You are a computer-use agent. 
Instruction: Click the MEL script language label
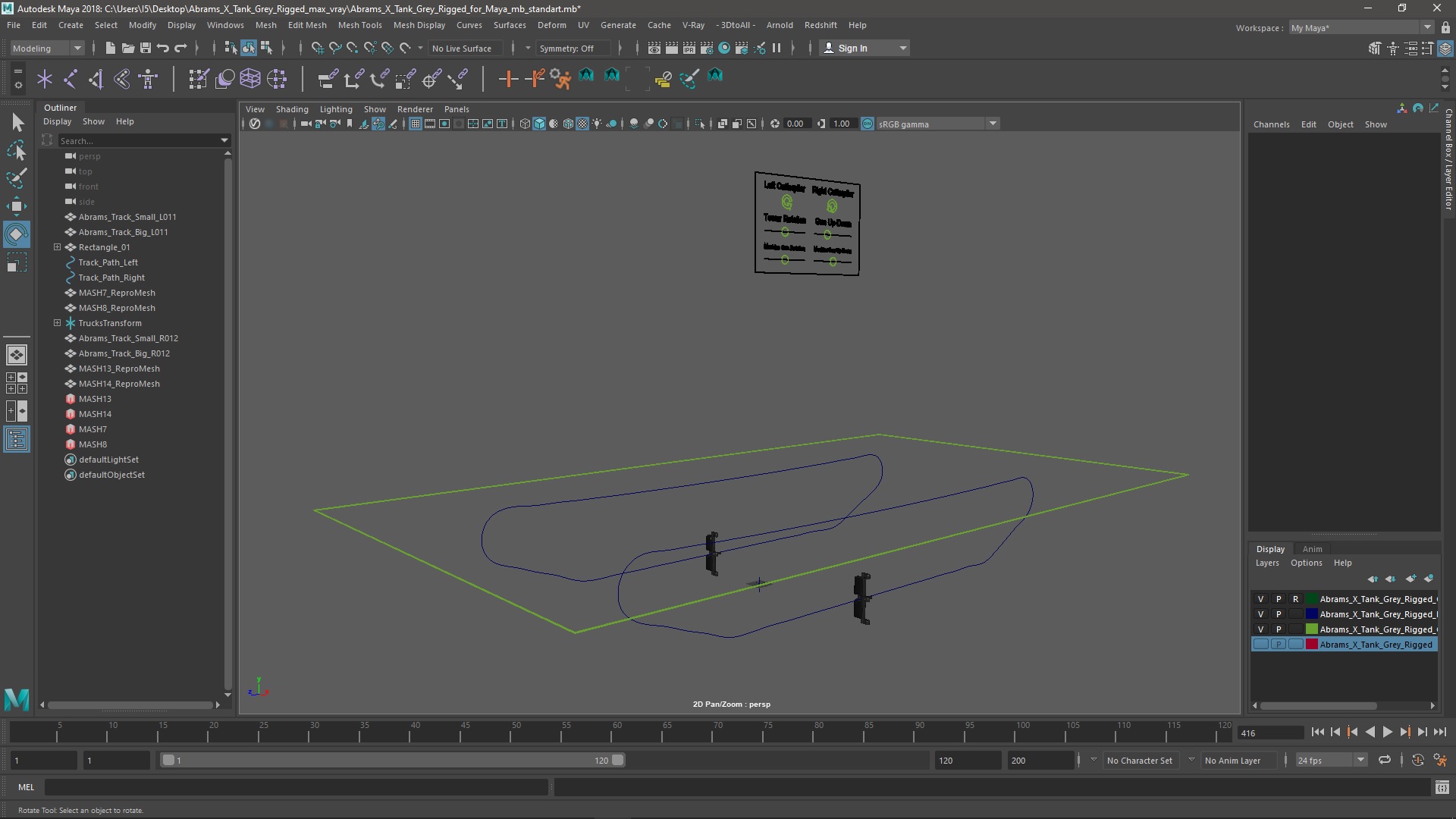point(27,787)
